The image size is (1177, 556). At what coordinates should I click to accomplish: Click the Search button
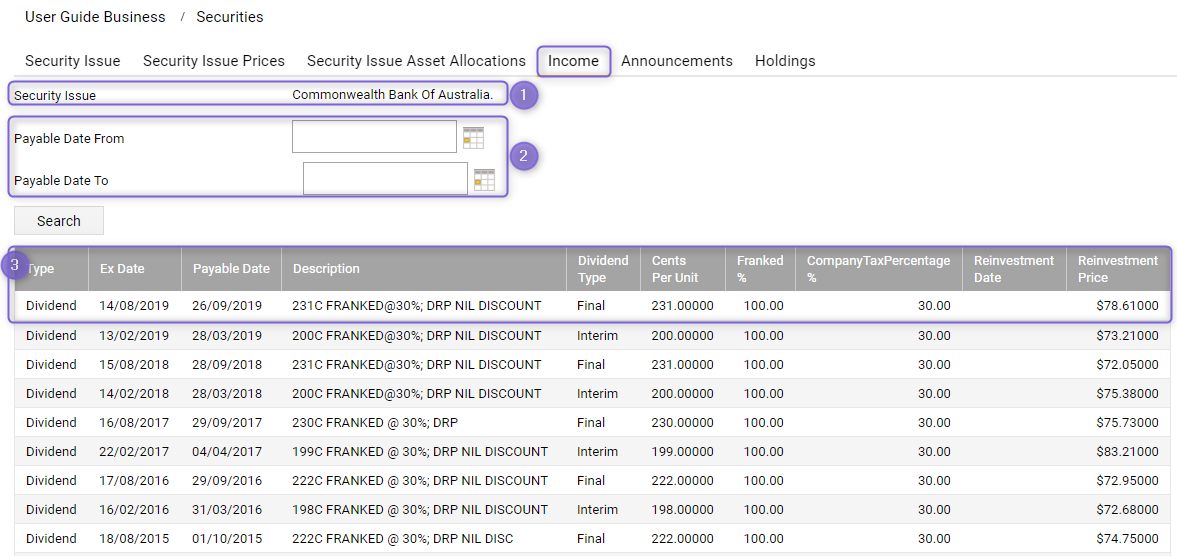pyautogui.click(x=59, y=221)
